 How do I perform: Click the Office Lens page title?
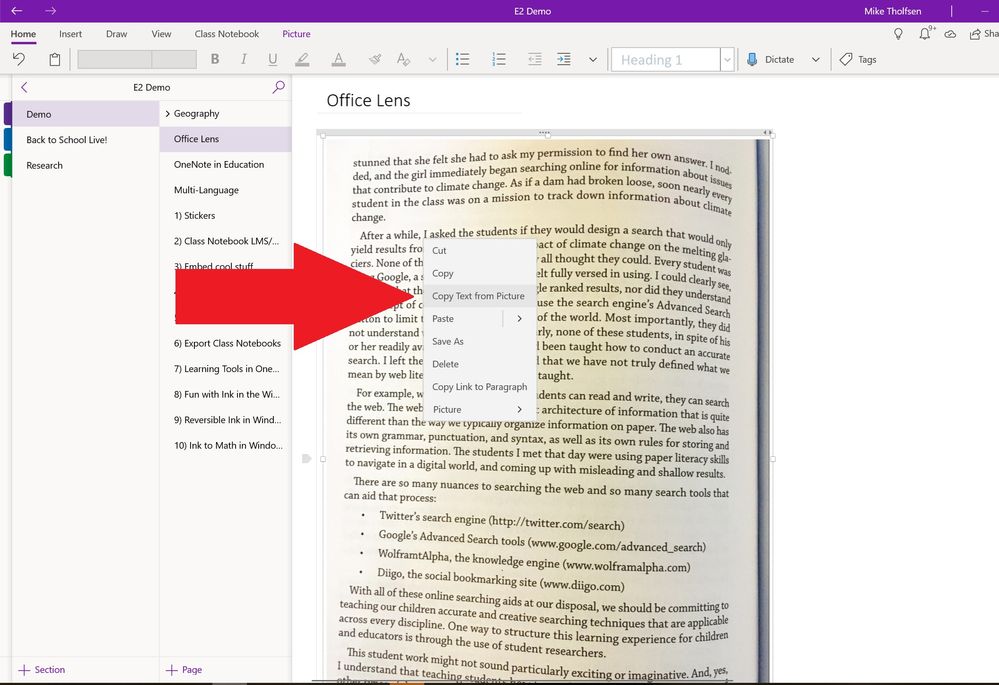tap(368, 101)
